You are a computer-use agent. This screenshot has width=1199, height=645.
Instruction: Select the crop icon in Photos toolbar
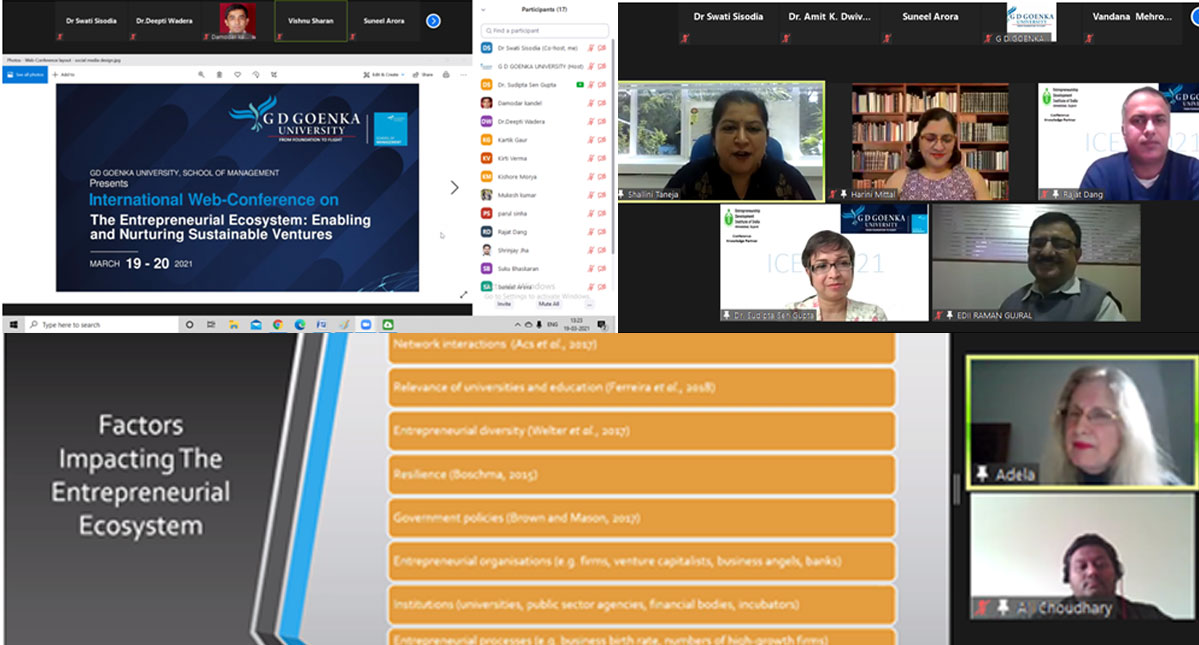273,74
